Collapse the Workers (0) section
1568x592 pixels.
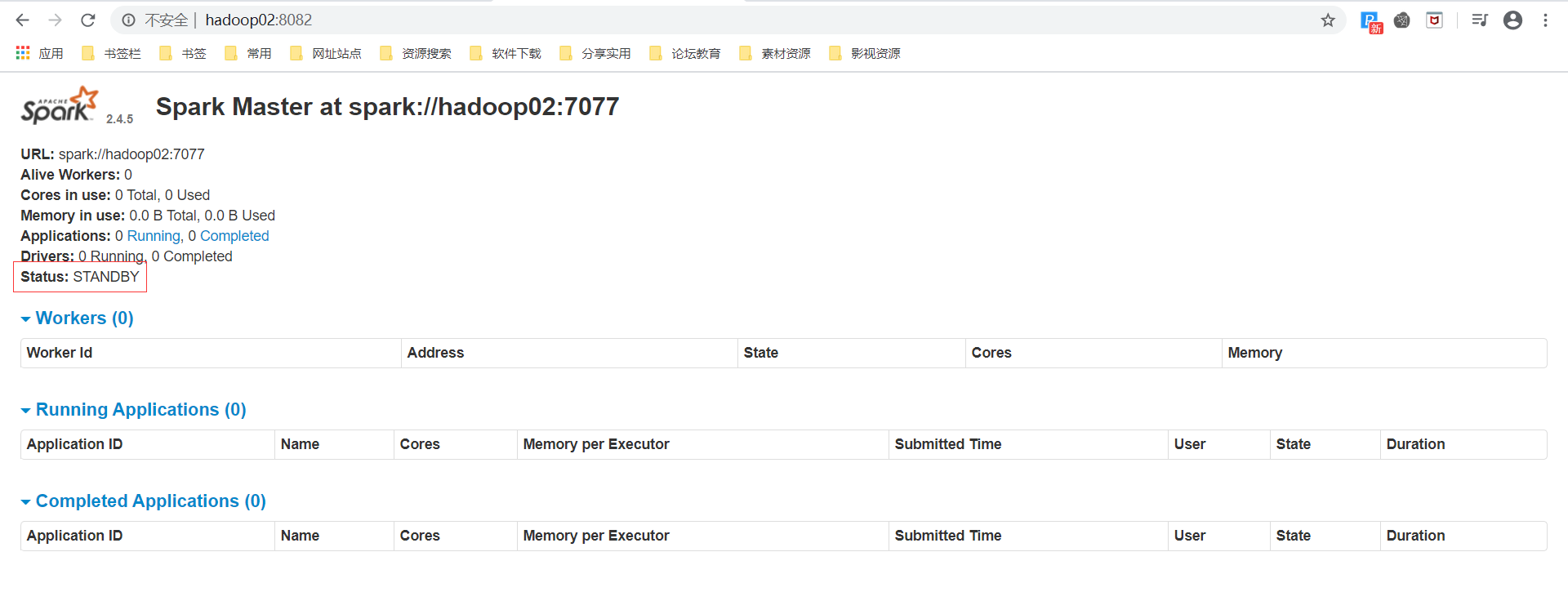click(x=77, y=318)
